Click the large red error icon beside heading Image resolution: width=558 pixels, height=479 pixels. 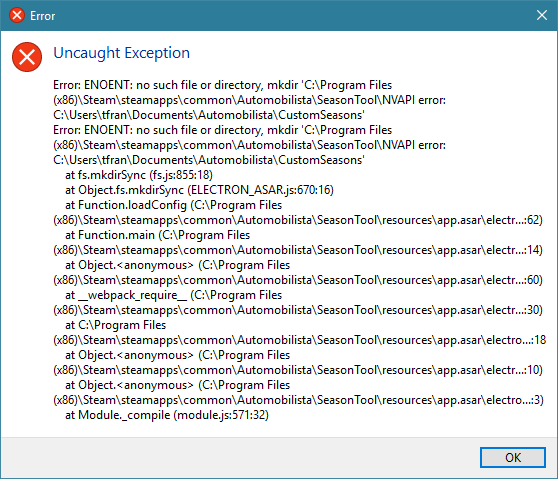[27, 57]
